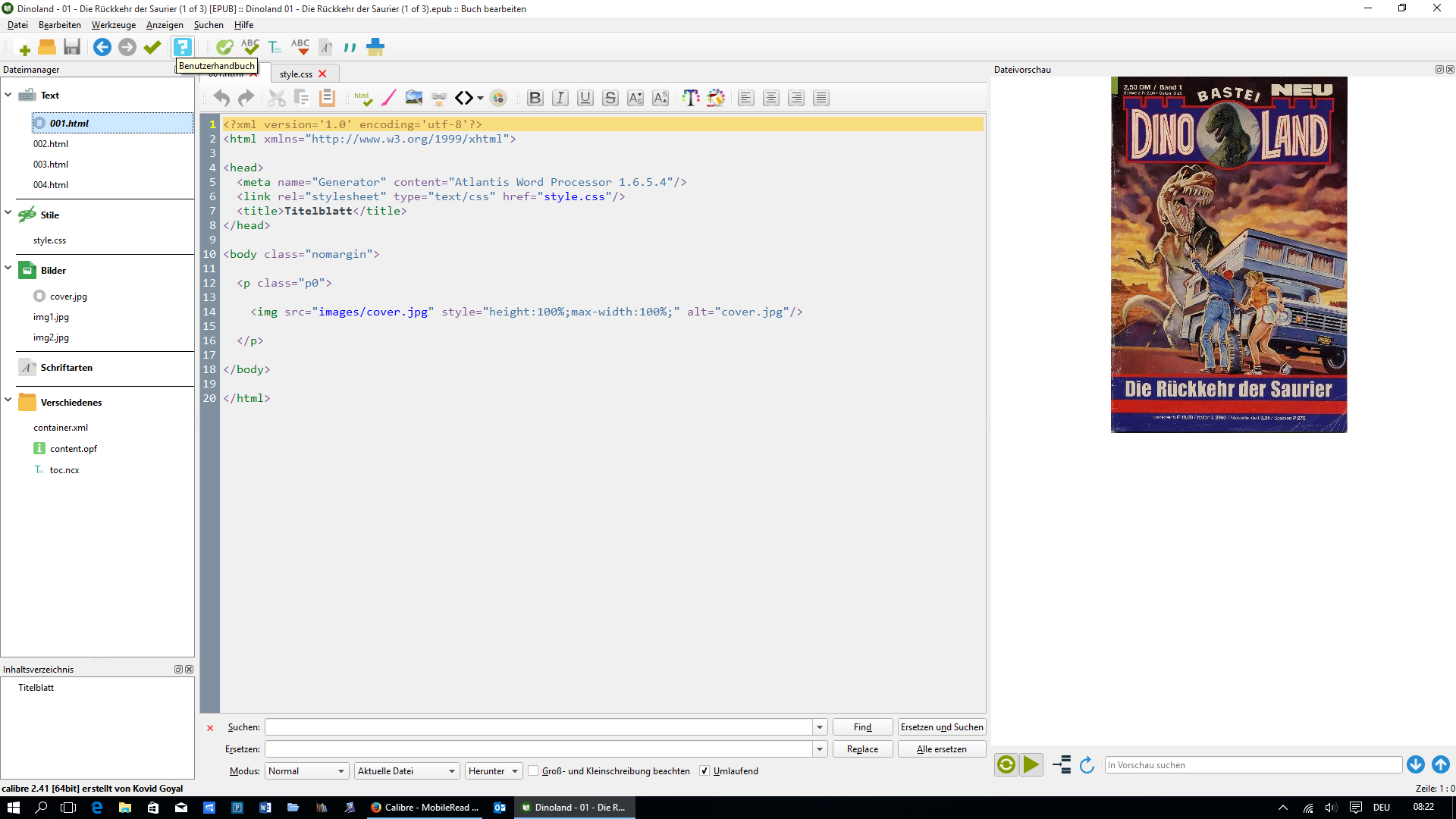The image size is (1456, 819).
Task: Click the save book icon
Action: (x=72, y=47)
